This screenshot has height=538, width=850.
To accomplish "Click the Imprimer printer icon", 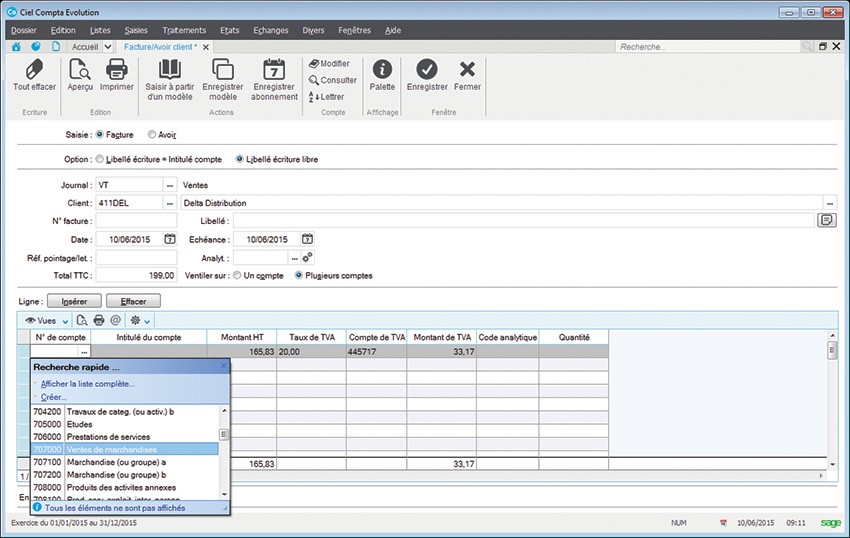I will coord(117,70).
